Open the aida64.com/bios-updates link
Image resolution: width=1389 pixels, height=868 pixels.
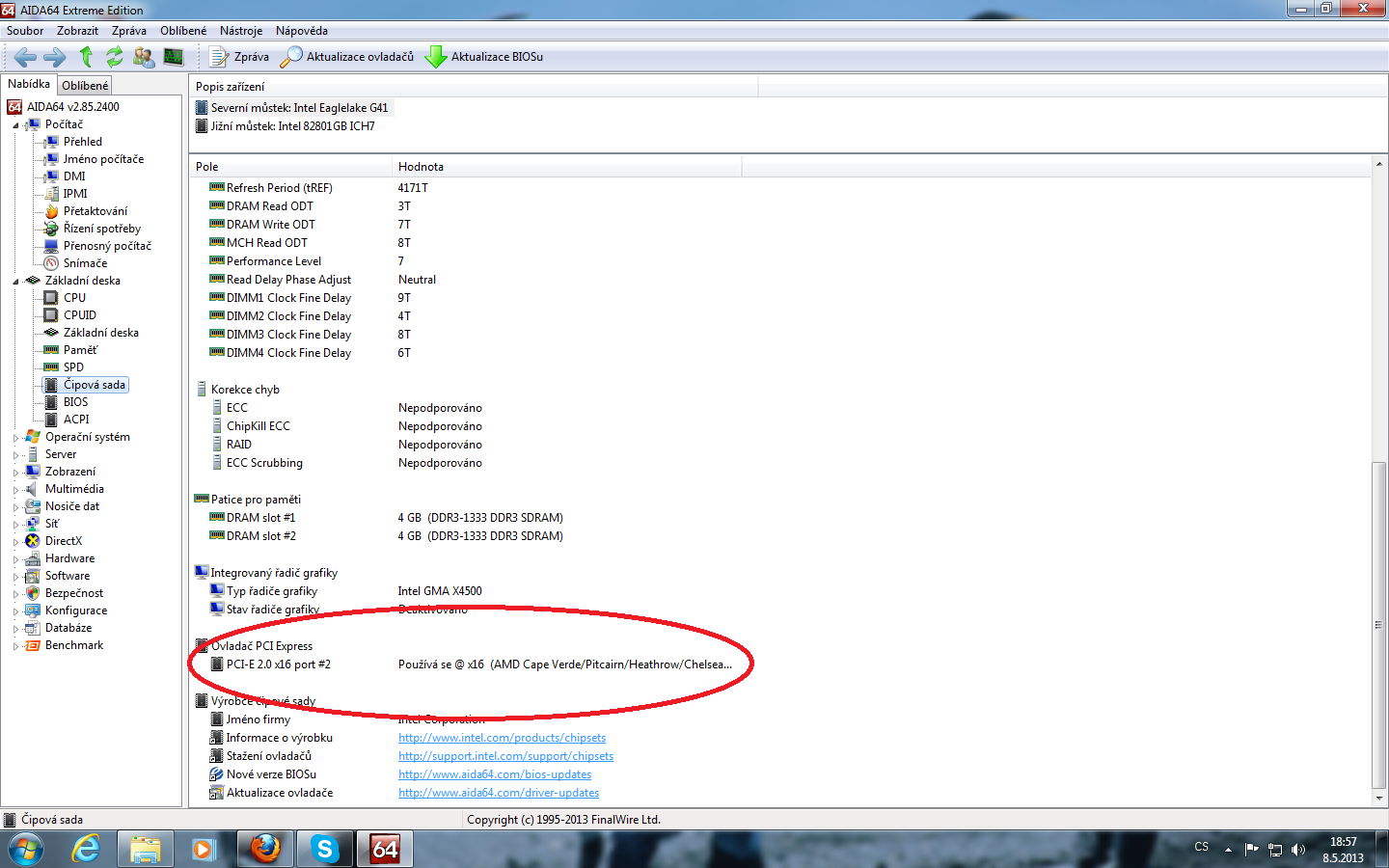pos(495,774)
